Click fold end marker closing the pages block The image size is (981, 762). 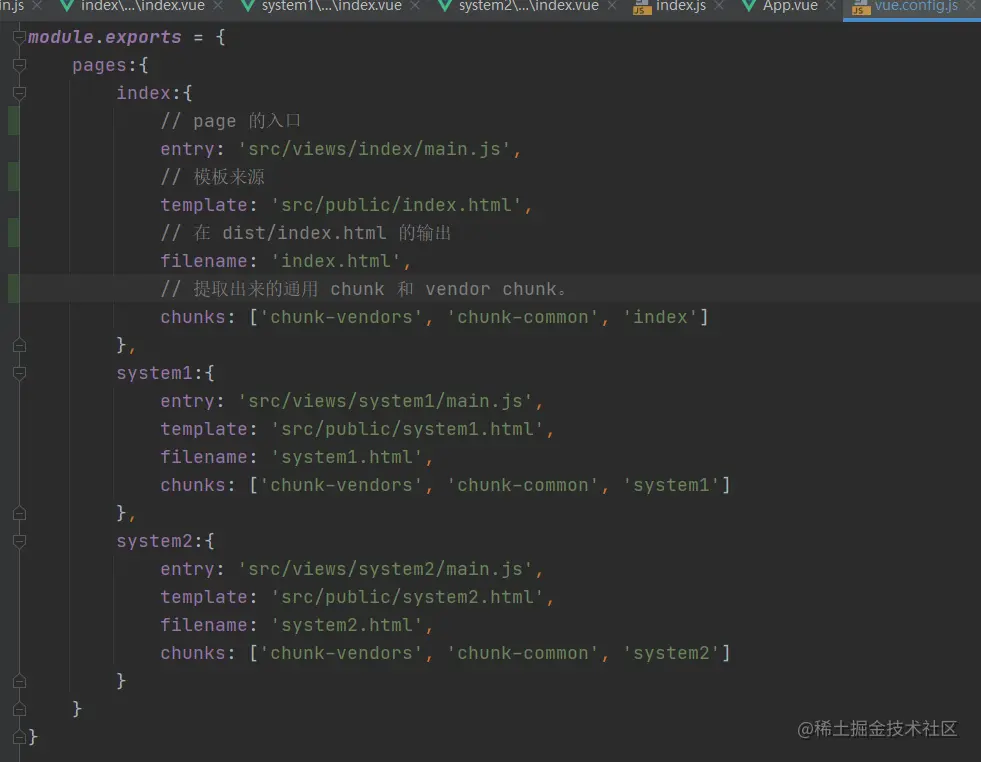(x=19, y=709)
